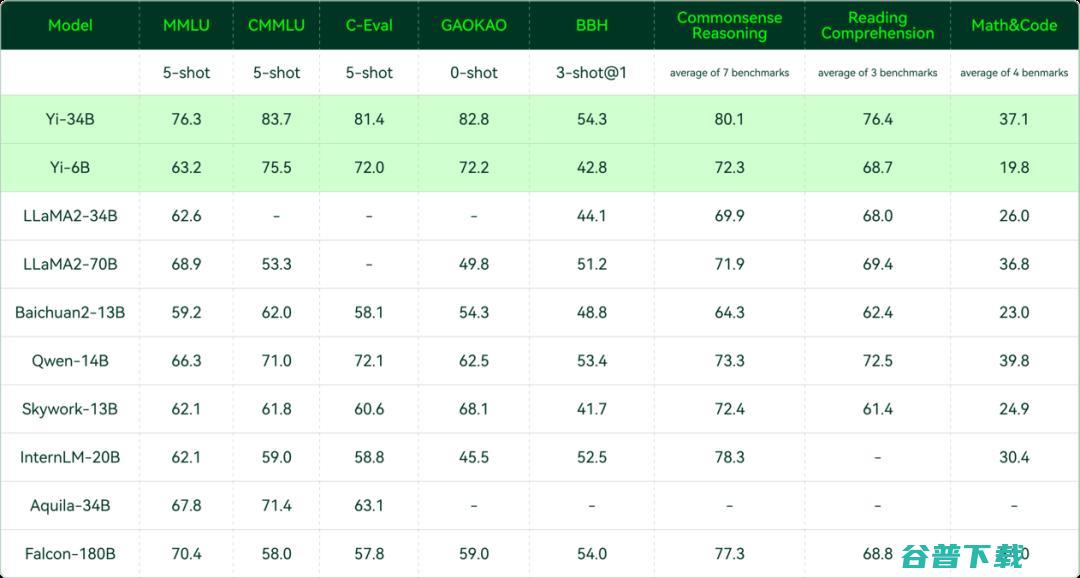Image resolution: width=1080 pixels, height=578 pixels.
Task: Click the BBH column header
Action: [592, 25]
